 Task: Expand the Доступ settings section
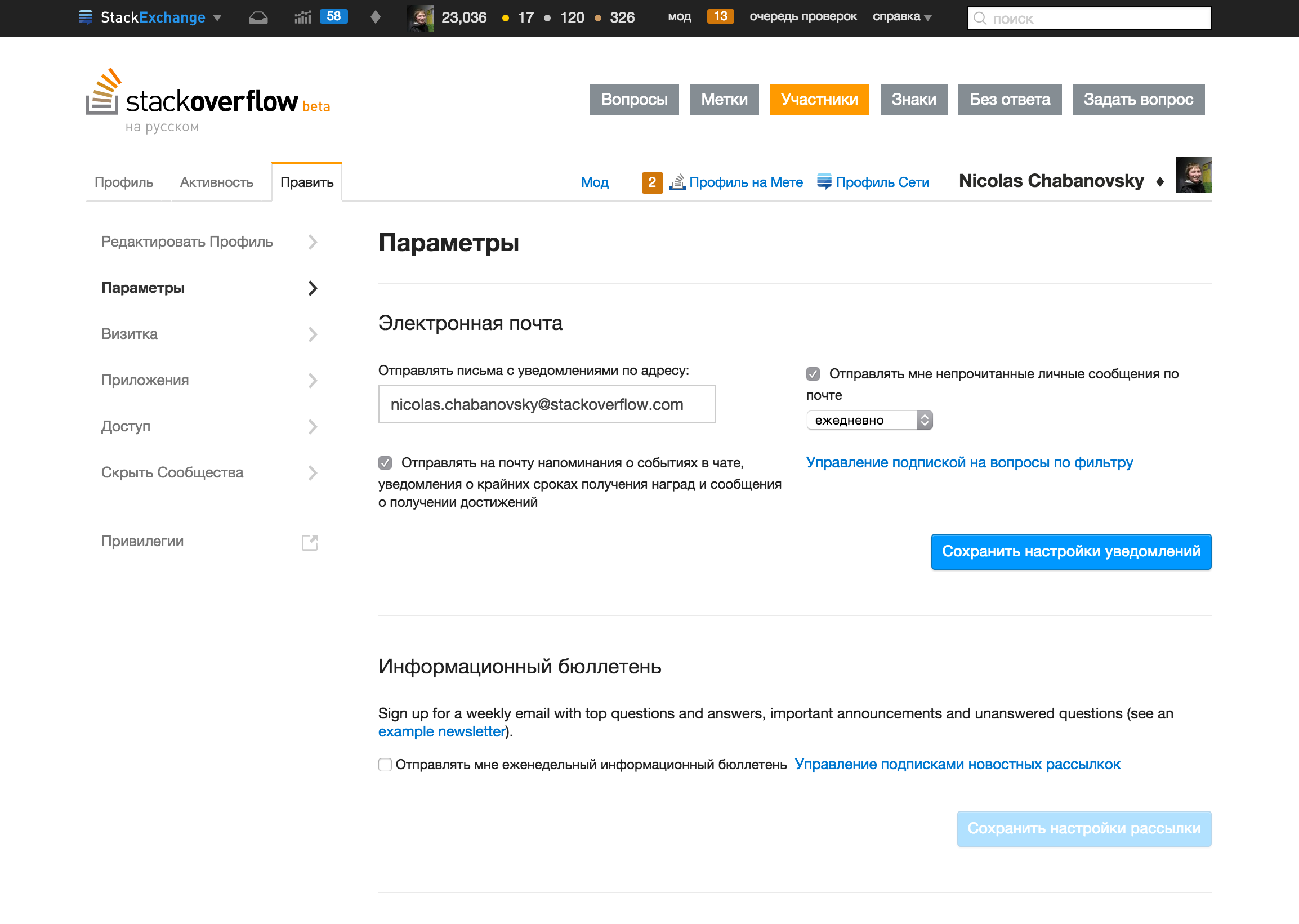(209, 426)
